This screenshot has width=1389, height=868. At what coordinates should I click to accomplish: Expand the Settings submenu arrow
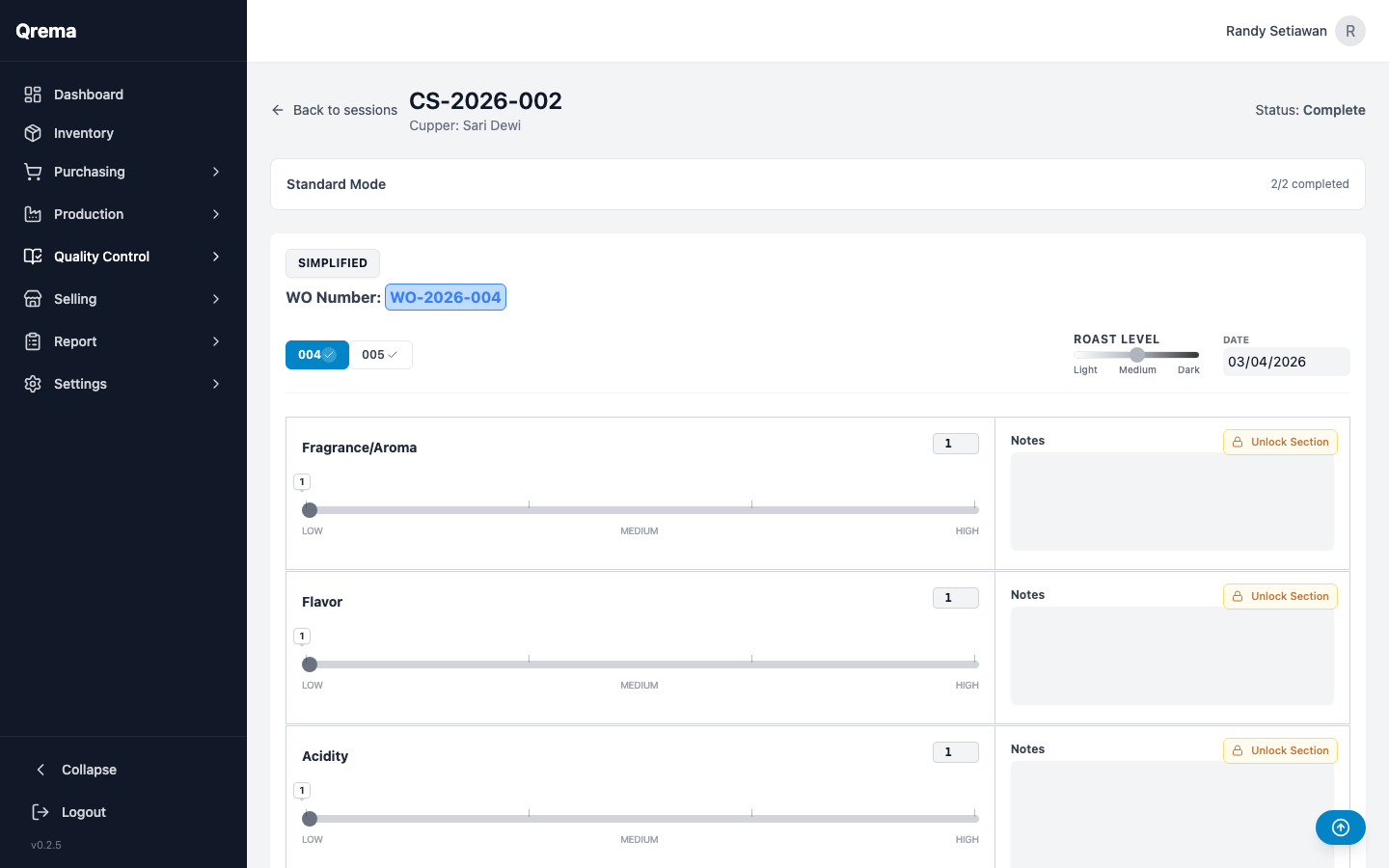coord(216,384)
